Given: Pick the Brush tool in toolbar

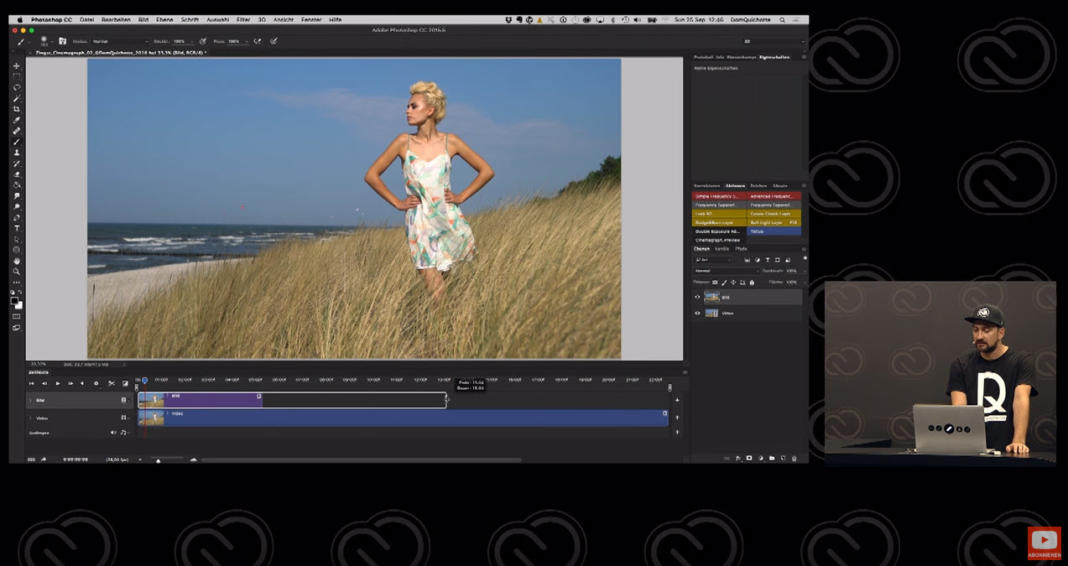Looking at the screenshot, I should click(x=16, y=141).
